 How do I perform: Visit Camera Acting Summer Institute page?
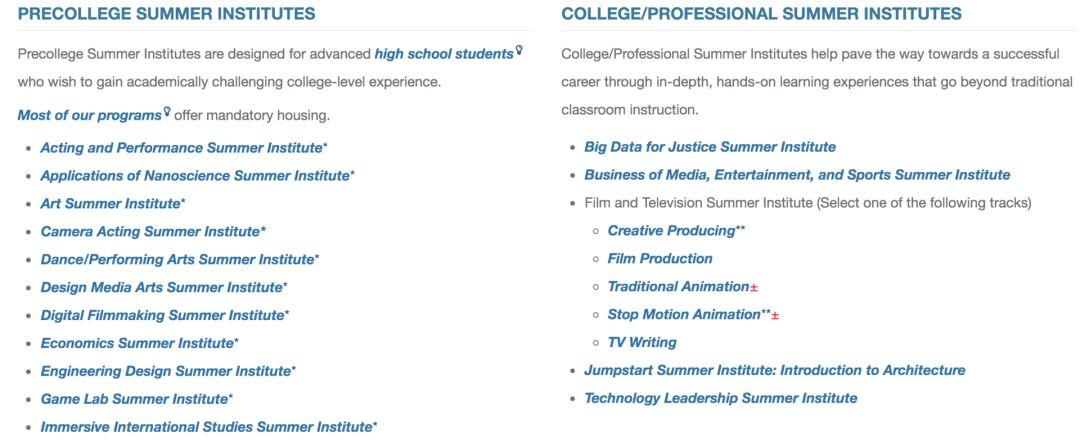[x=150, y=232]
